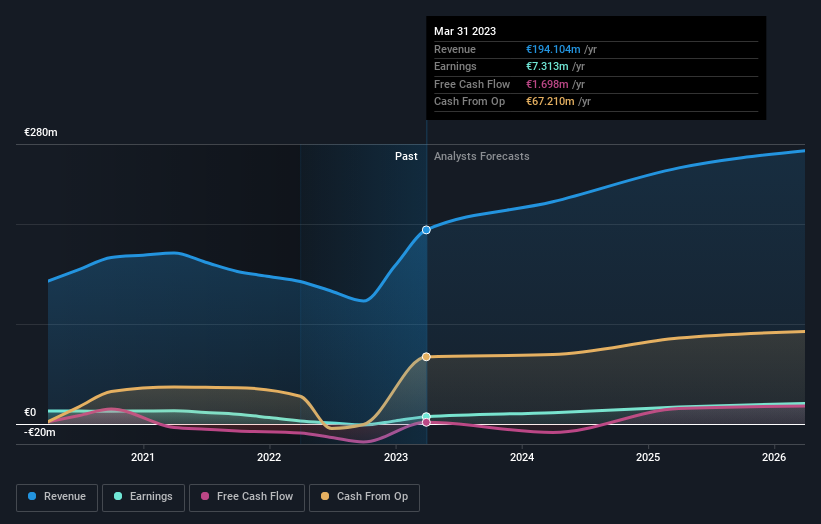Click the 2024 x-axis label
The width and height of the screenshot is (821, 524).
[x=522, y=457]
